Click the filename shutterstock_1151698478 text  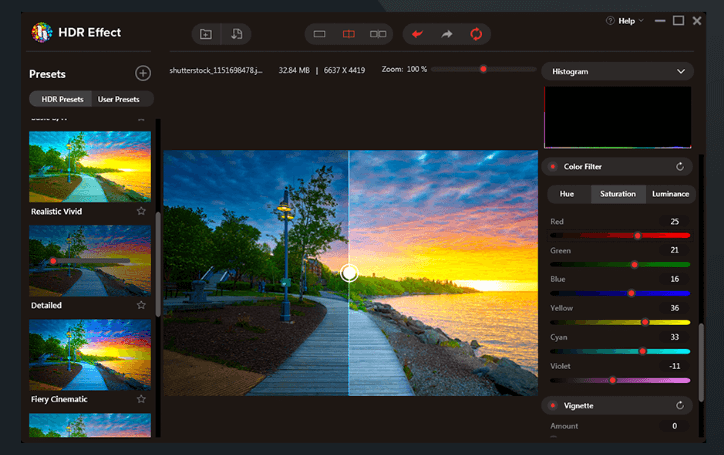(x=216, y=70)
